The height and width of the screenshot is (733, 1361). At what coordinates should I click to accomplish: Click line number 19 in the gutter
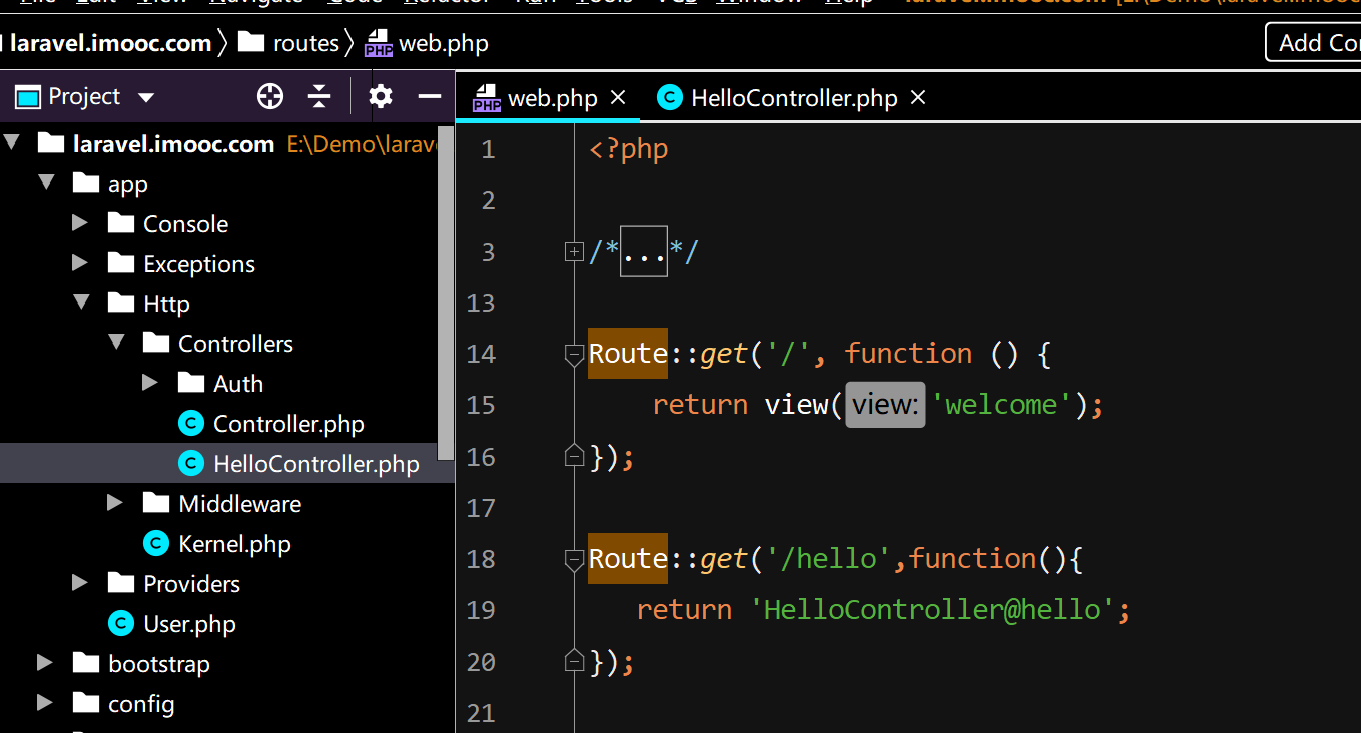[x=481, y=610]
